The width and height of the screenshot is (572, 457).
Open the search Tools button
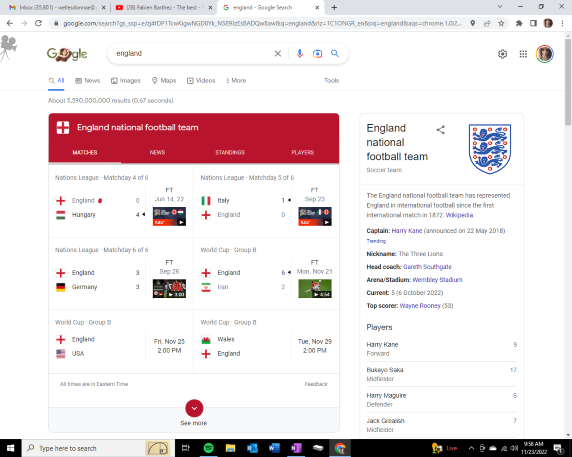pyautogui.click(x=332, y=81)
